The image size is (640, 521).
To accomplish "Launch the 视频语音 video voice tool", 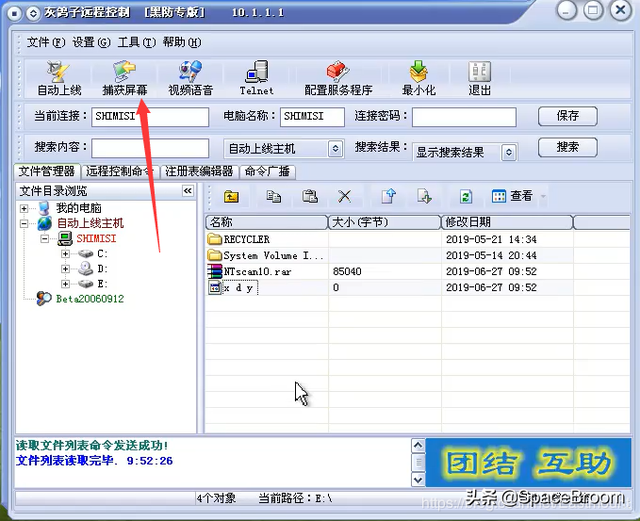I will click(191, 79).
